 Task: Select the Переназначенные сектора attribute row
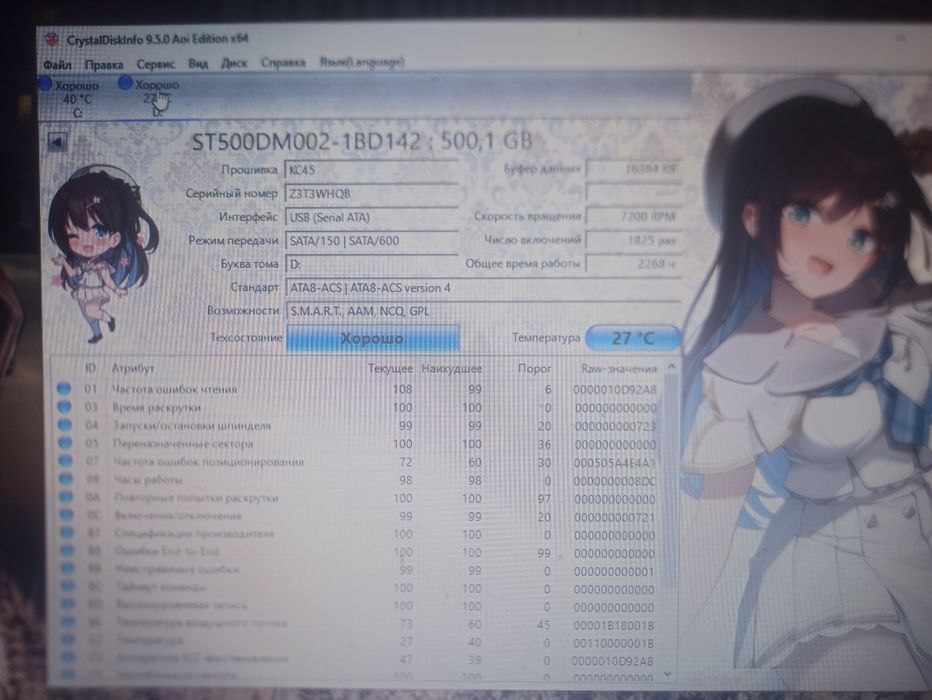point(358,444)
